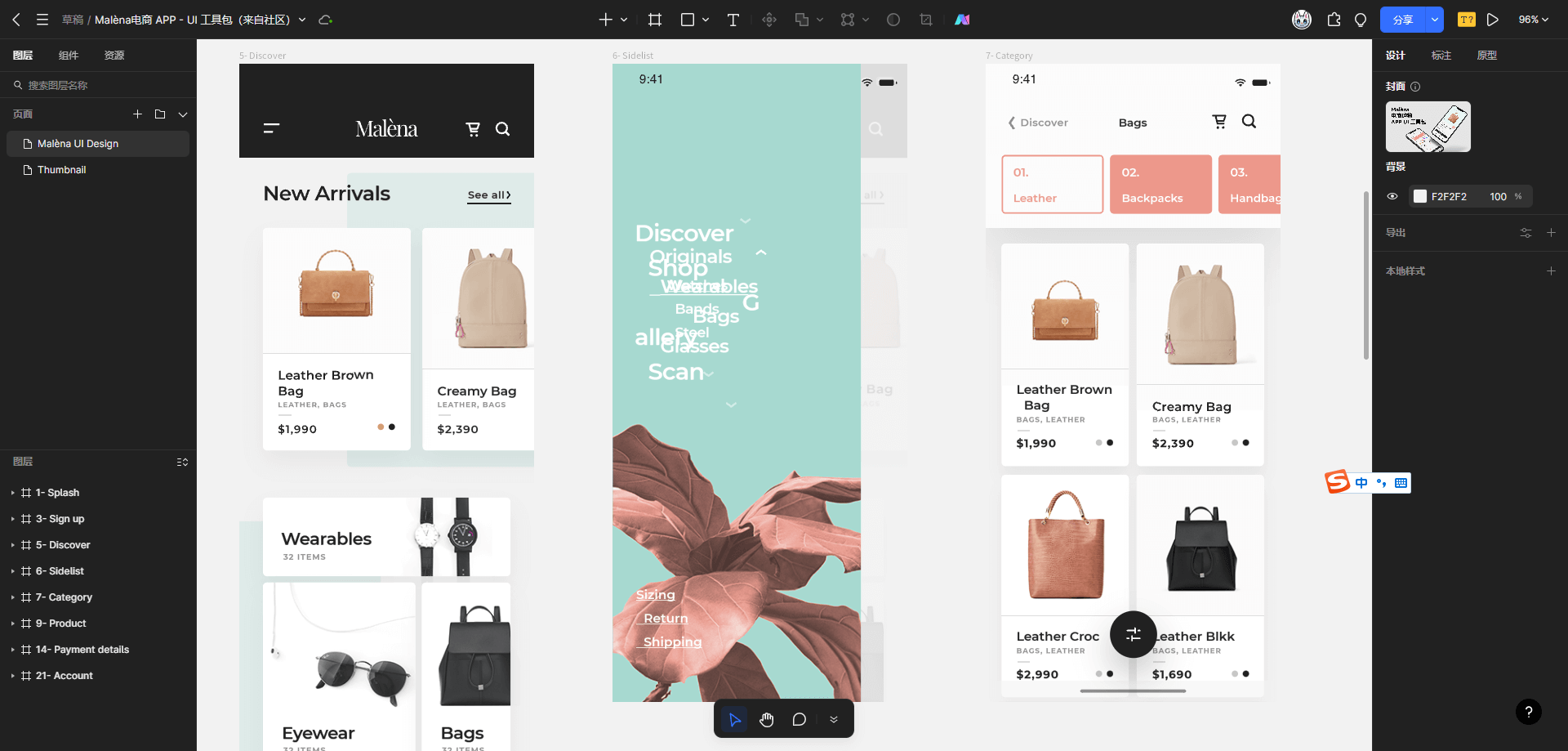Screen dimensions: 1568x751
Task: Add an export setting with the plus icon
Action: 1551,233
